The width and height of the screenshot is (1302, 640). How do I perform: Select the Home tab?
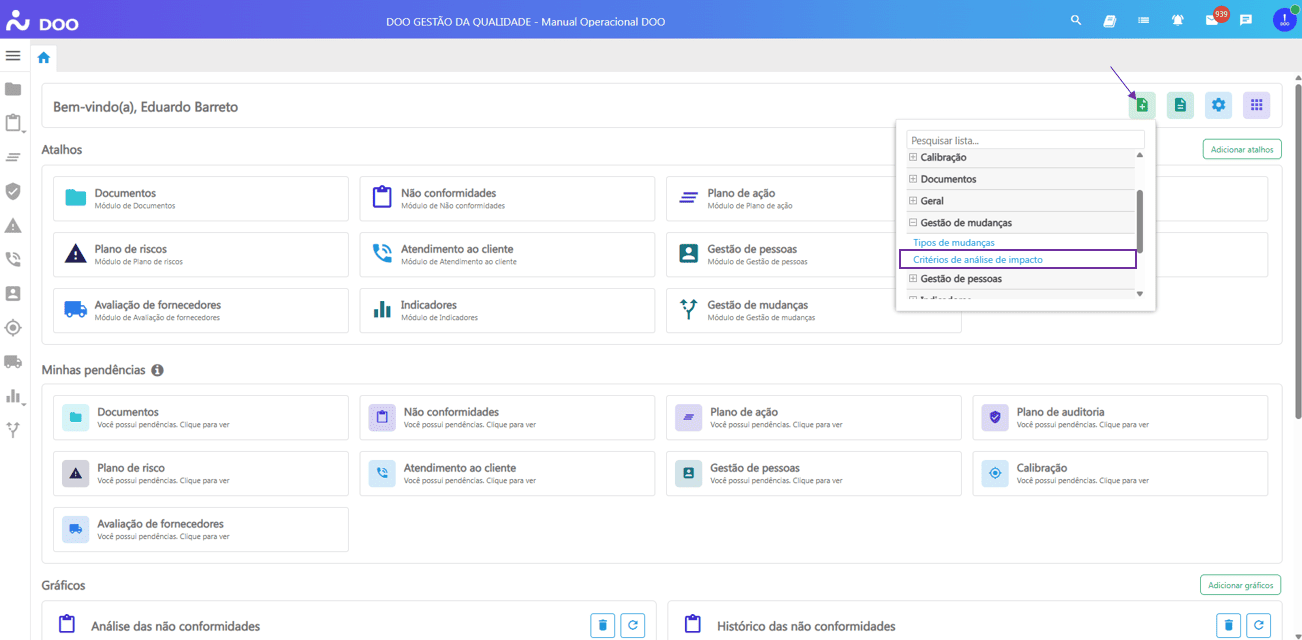(43, 58)
